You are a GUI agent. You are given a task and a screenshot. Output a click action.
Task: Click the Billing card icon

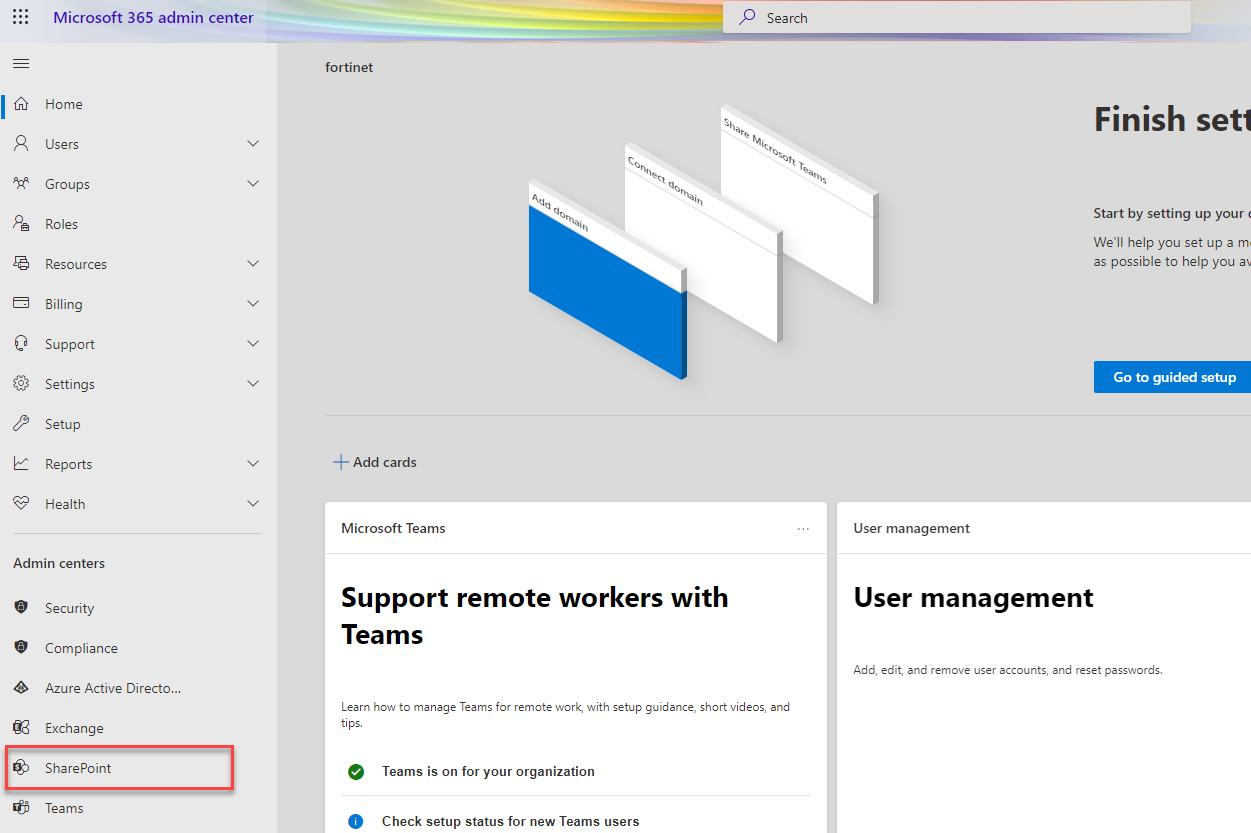[x=21, y=303]
